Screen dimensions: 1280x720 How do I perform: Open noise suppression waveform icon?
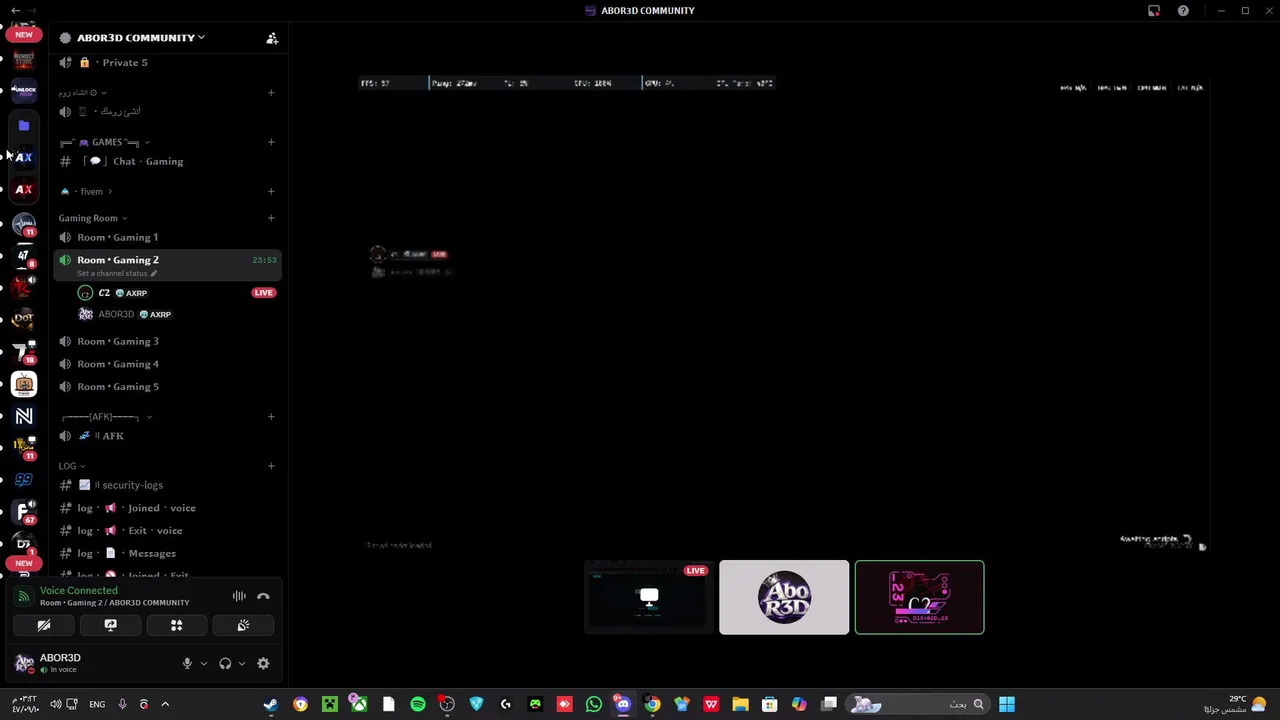(x=239, y=596)
